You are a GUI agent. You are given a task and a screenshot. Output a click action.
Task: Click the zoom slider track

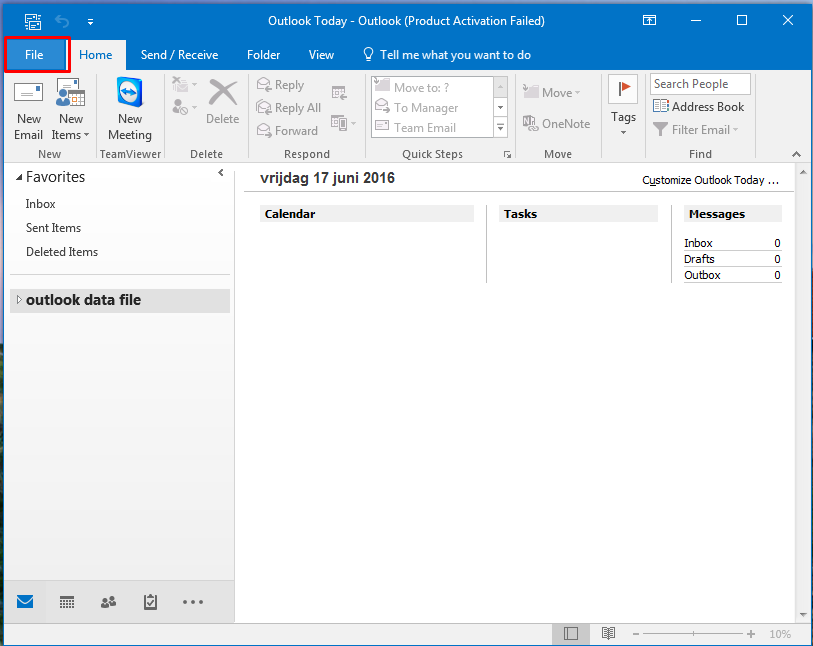(x=693, y=634)
